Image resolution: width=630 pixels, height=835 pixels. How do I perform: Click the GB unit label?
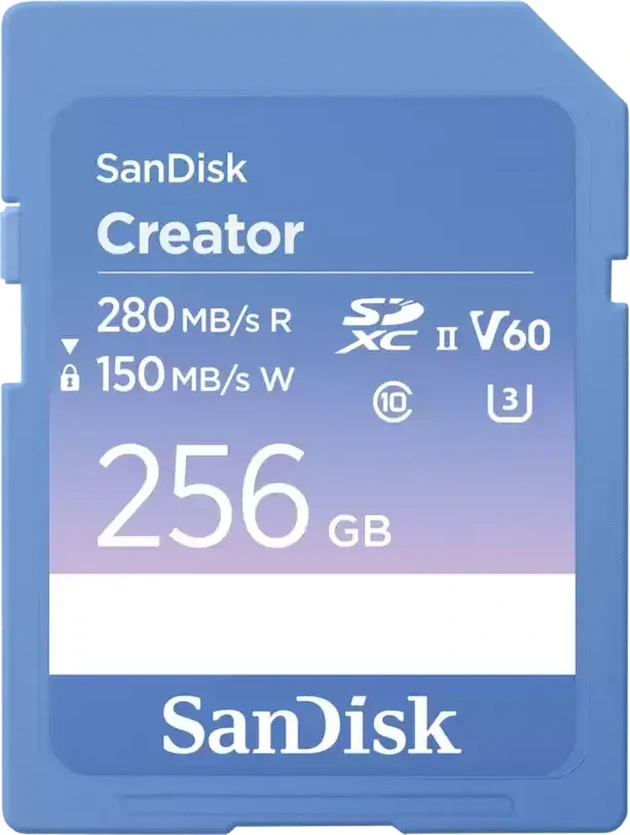coord(359,530)
